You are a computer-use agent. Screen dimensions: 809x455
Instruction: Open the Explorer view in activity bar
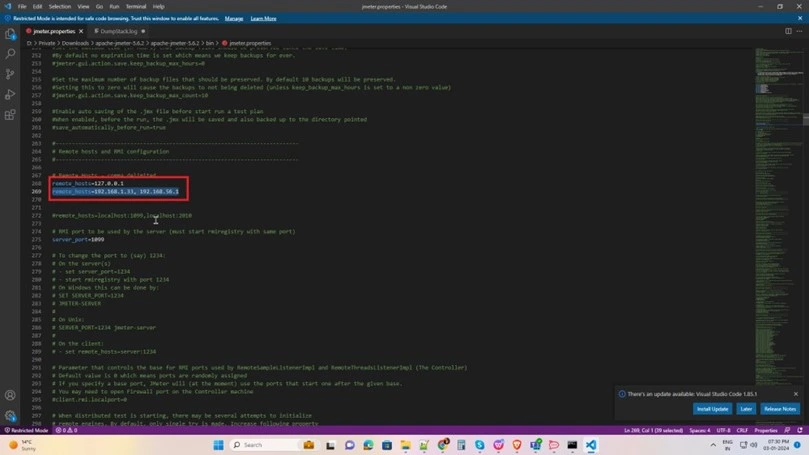coord(10,34)
